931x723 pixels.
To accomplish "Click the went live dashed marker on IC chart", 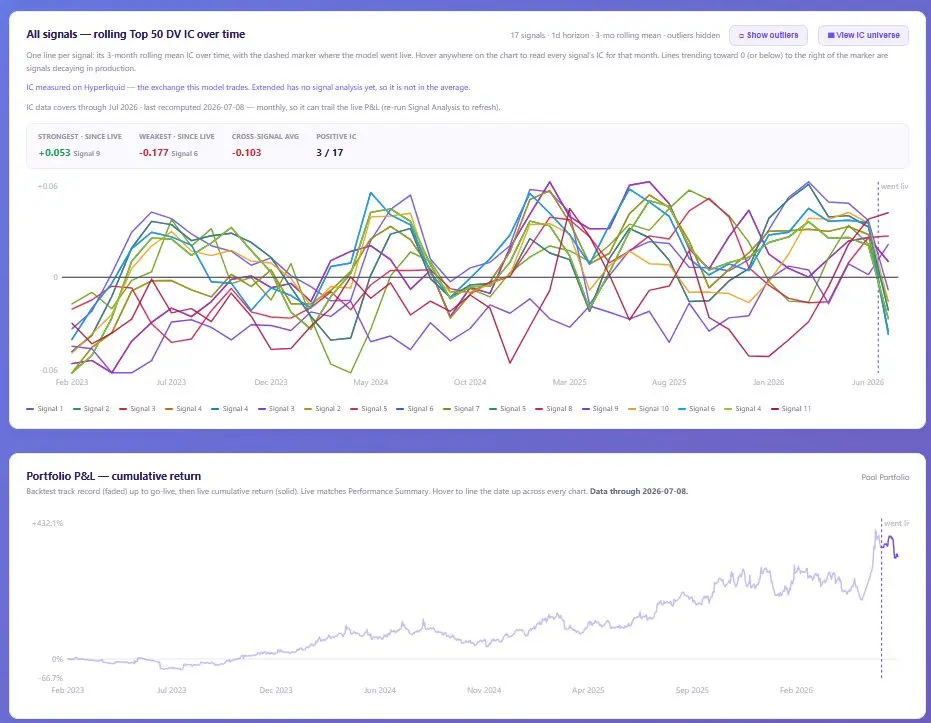I will (x=878, y=277).
